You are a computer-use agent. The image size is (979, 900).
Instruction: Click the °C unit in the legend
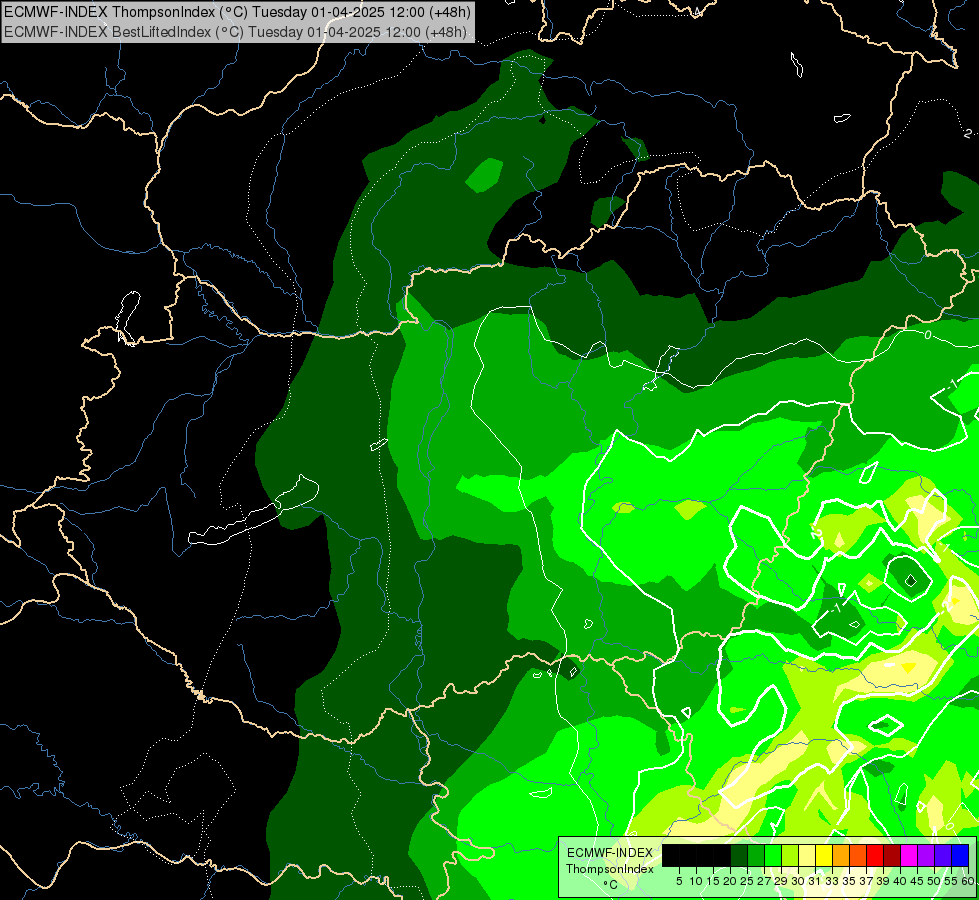click(x=611, y=885)
